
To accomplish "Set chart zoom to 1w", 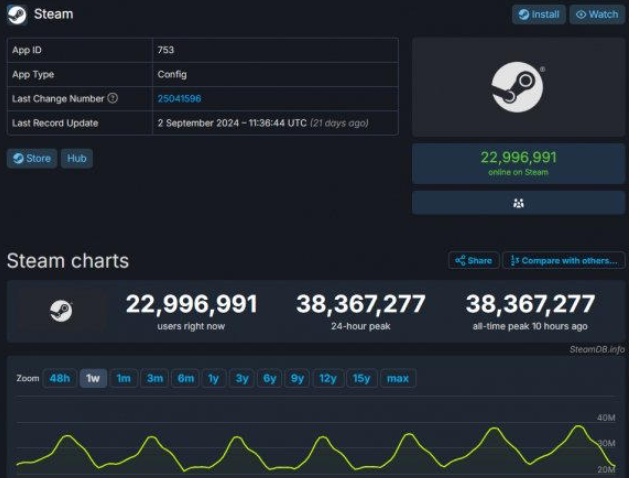I will (x=93, y=378).
